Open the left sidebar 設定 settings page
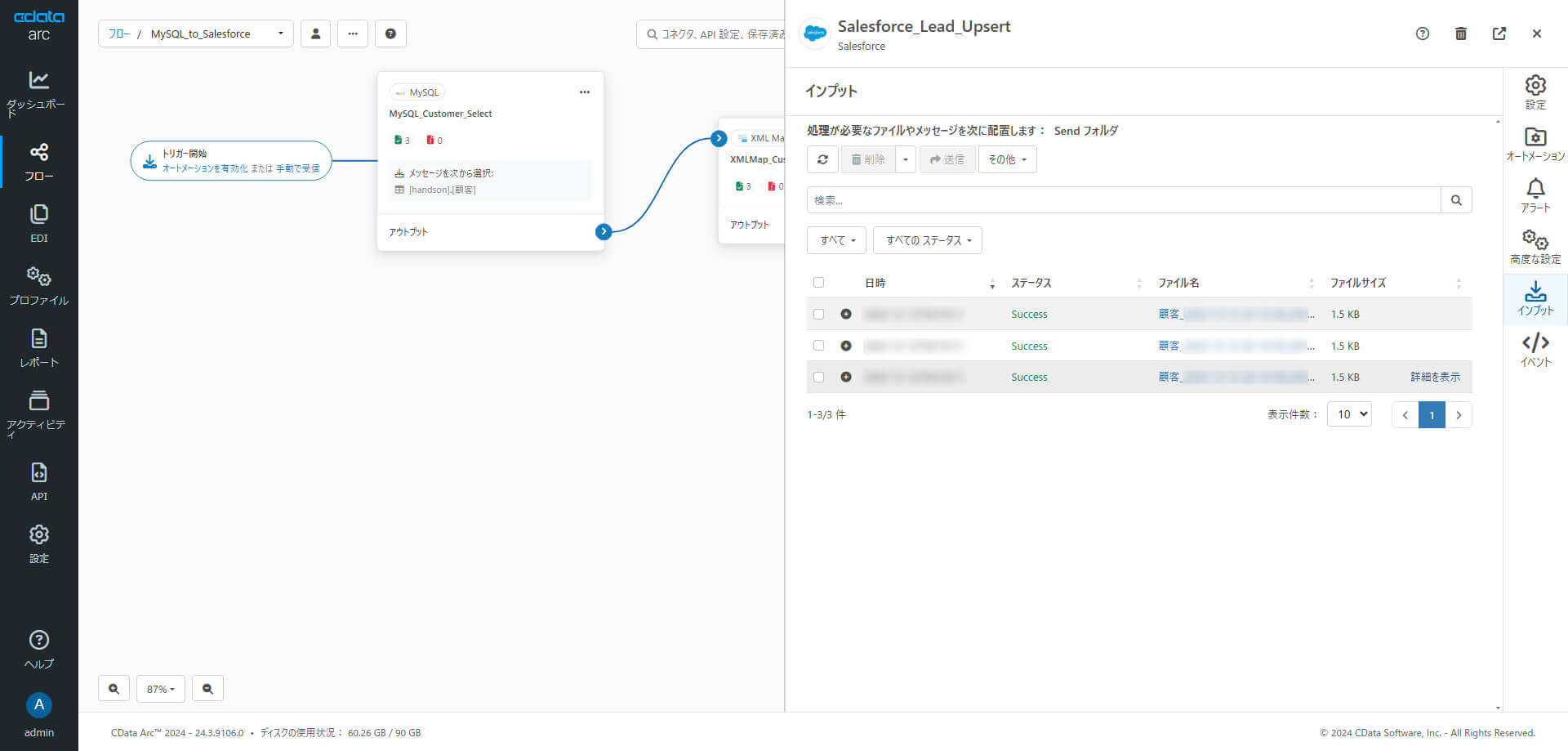 [x=38, y=544]
